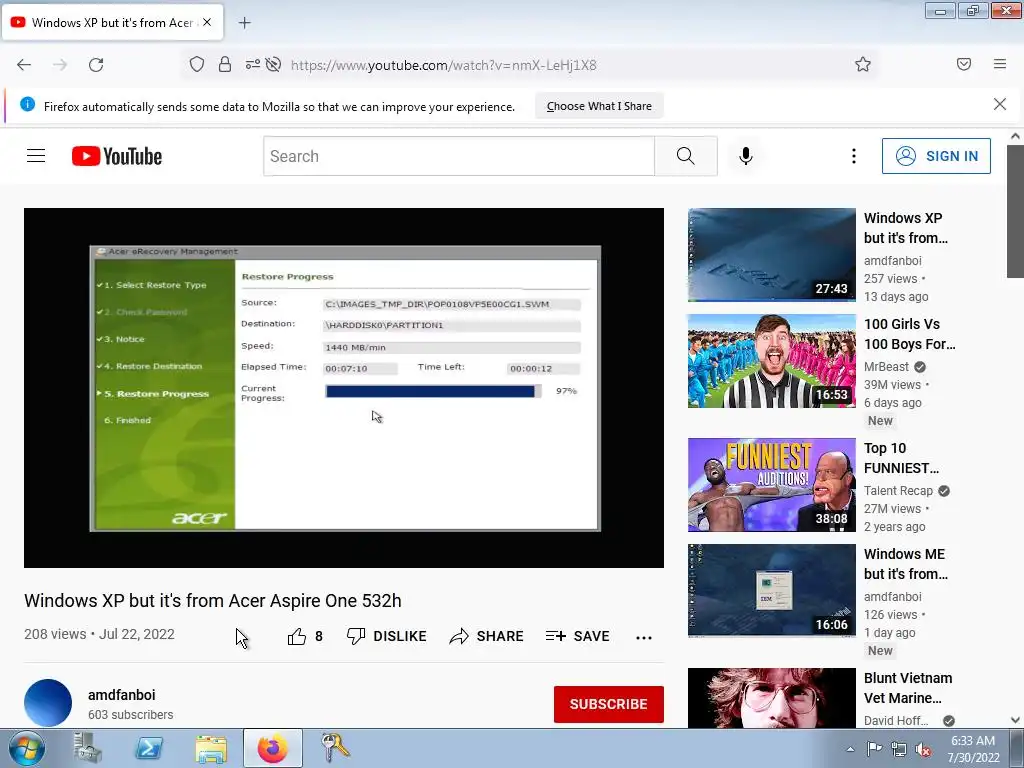The width and height of the screenshot is (1024, 768).
Task: Save the video to a playlist
Action: pos(578,636)
